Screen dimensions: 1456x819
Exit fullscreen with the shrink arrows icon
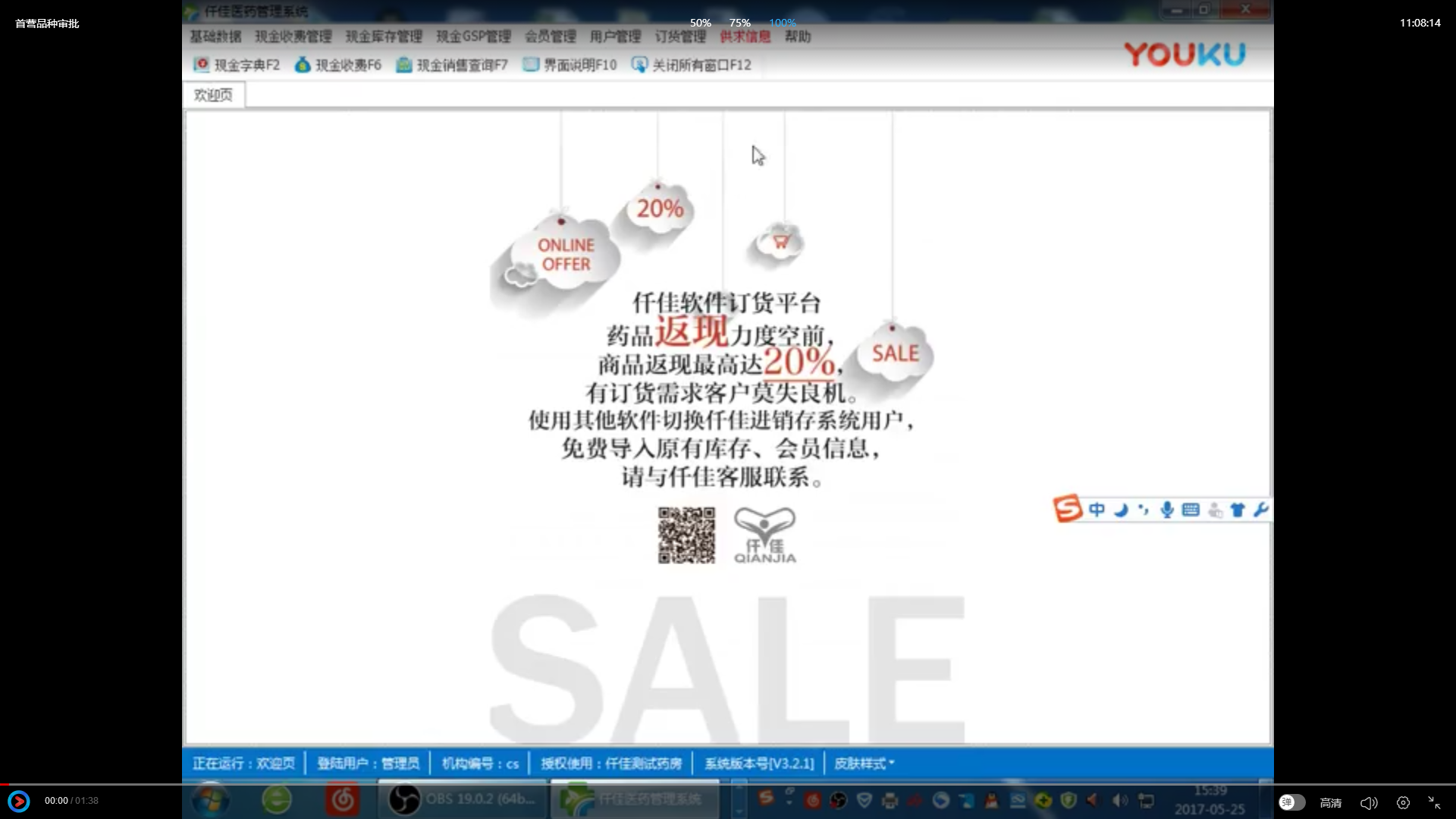click(x=1435, y=802)
